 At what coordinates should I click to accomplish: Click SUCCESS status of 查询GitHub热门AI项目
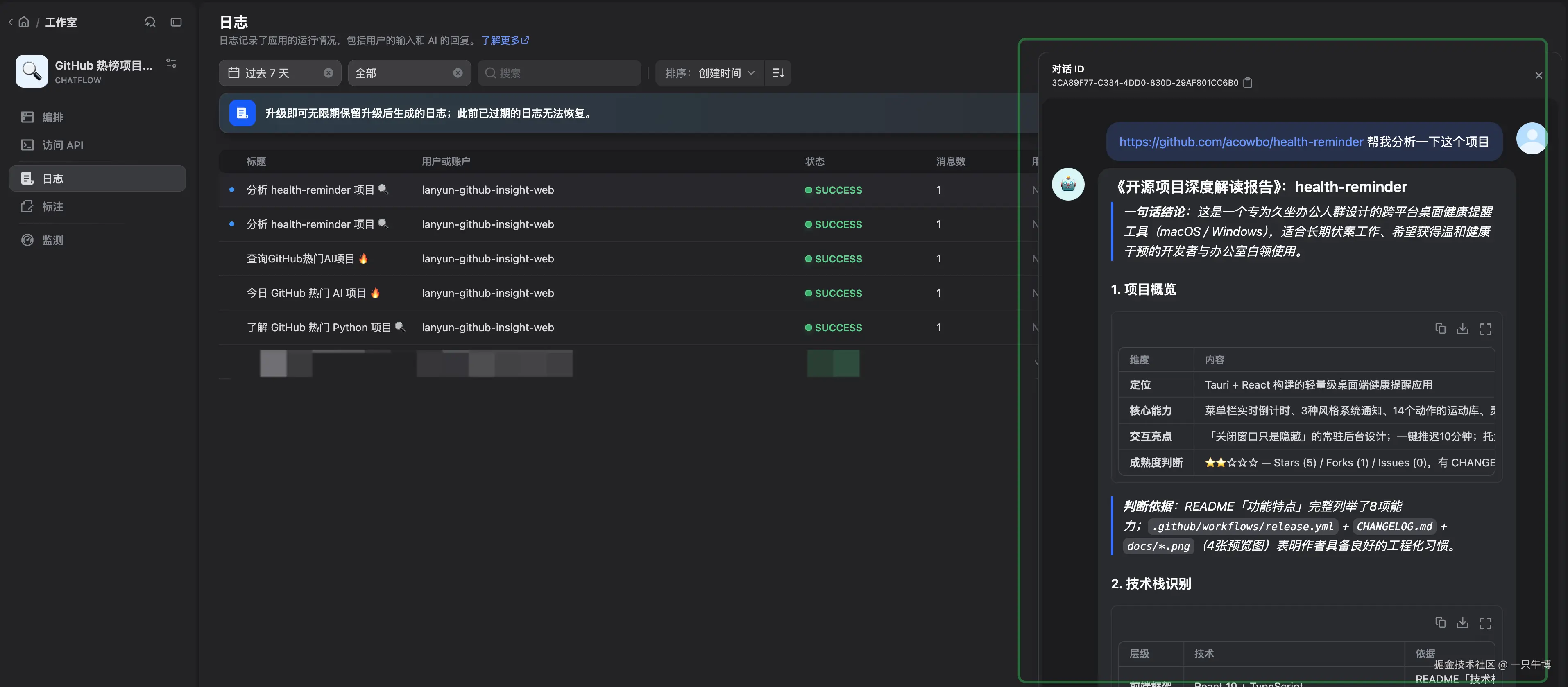click(833, 259)
